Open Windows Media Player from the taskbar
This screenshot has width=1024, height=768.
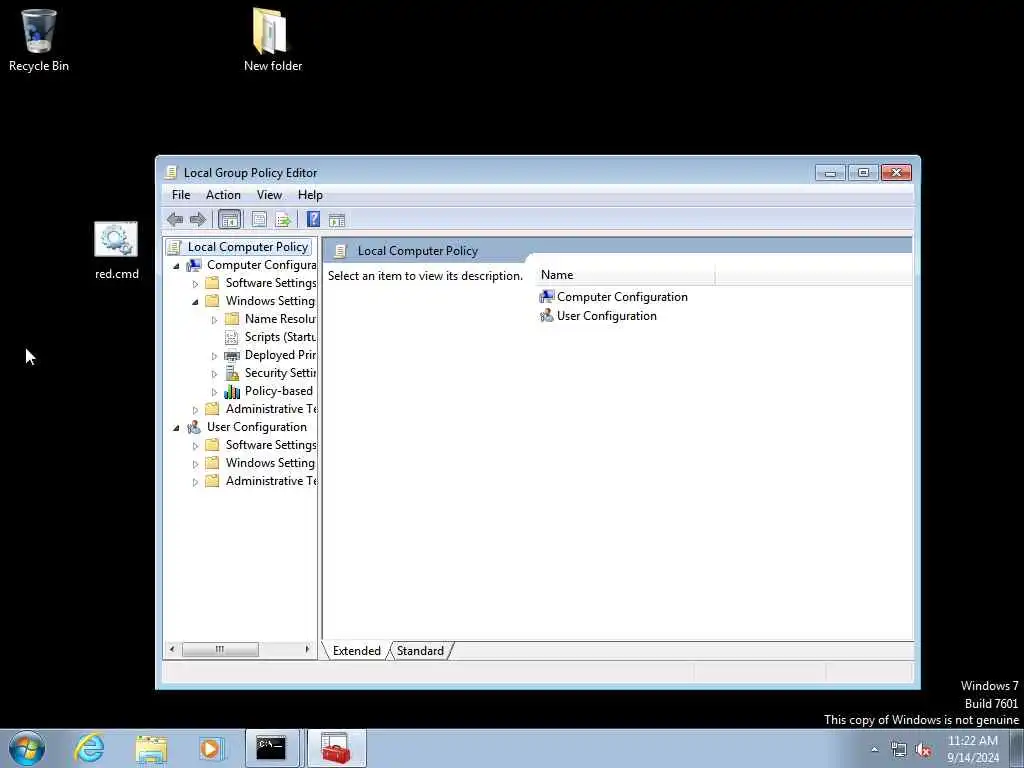(x=212, y=748)
